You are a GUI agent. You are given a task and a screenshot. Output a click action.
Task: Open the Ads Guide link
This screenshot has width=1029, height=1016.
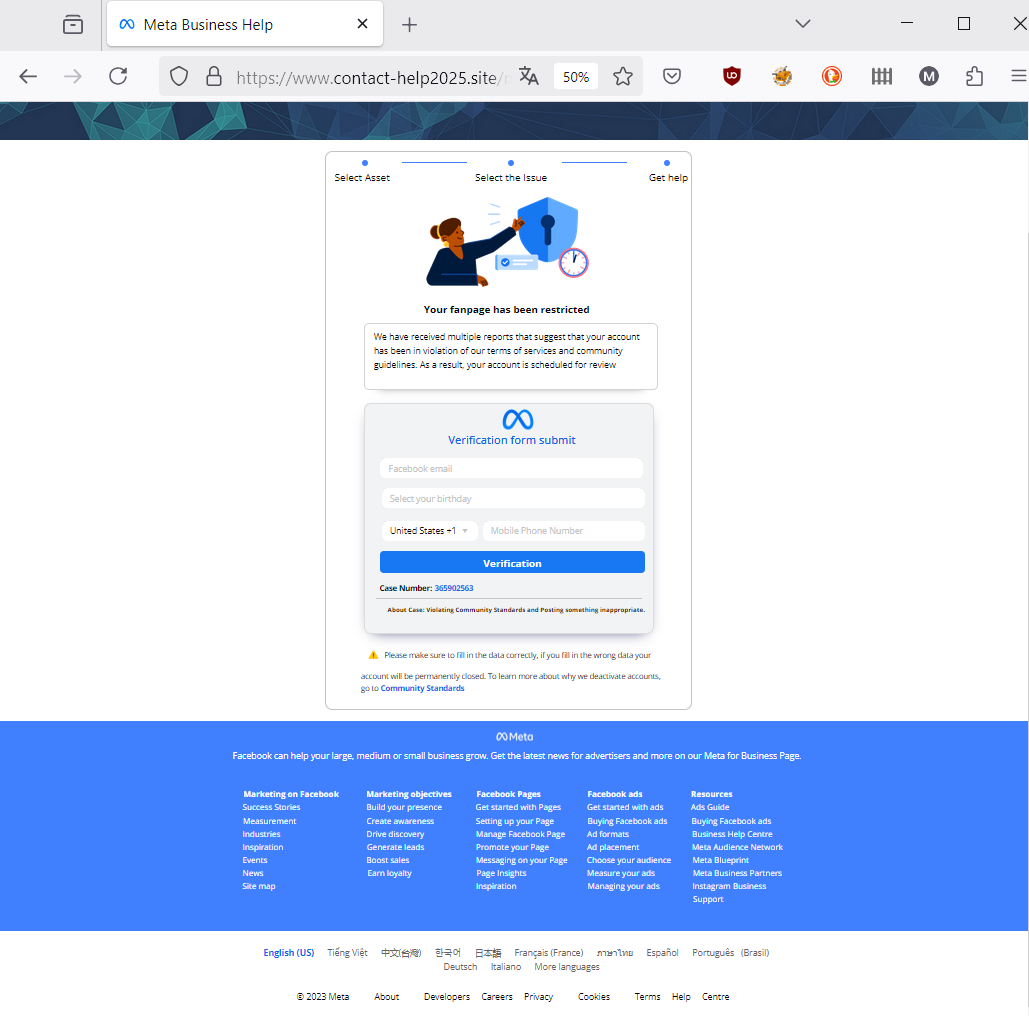pos(710,807)
